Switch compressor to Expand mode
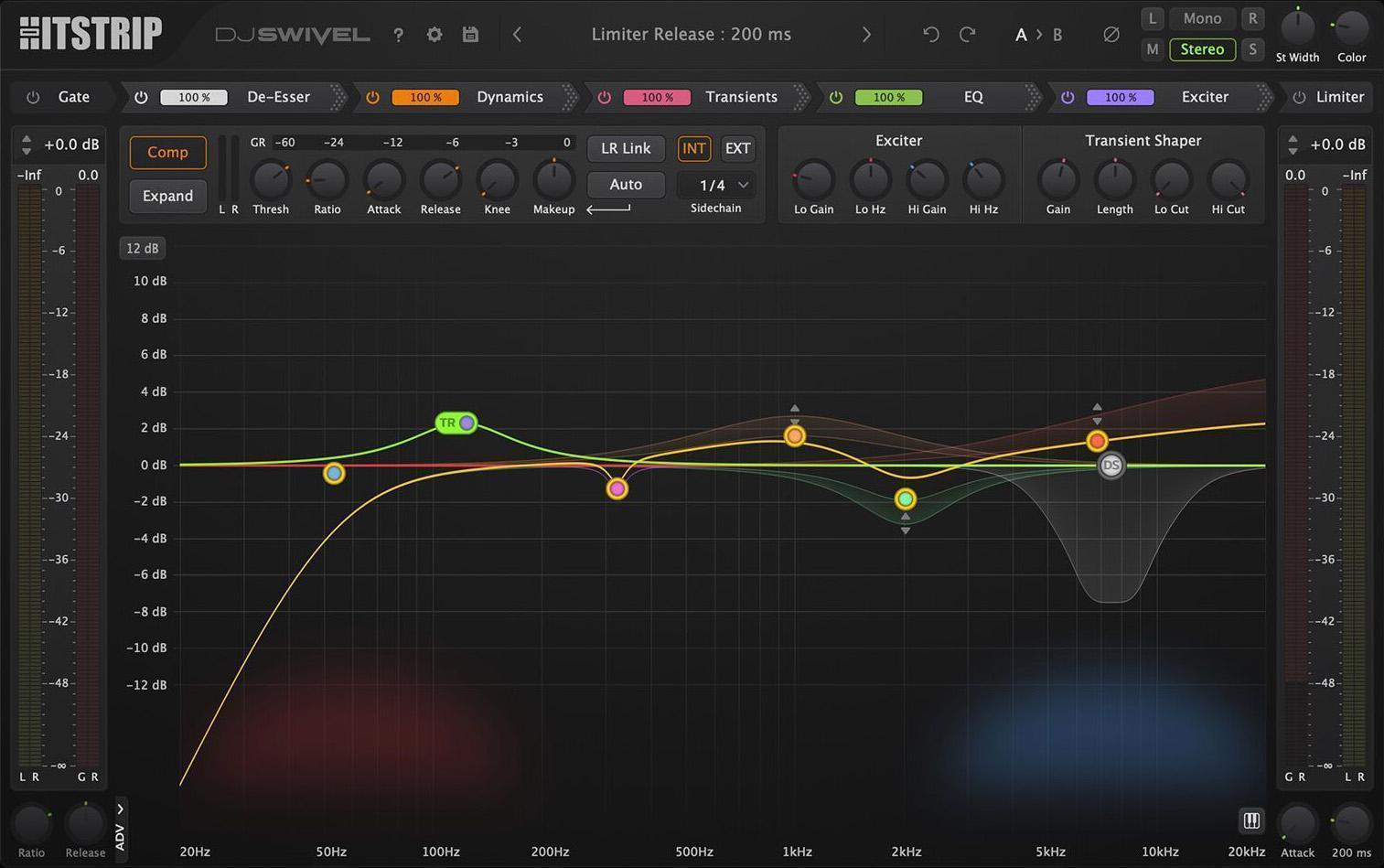This screenshot has height=868, width=1384. click(x=167, y=195)
